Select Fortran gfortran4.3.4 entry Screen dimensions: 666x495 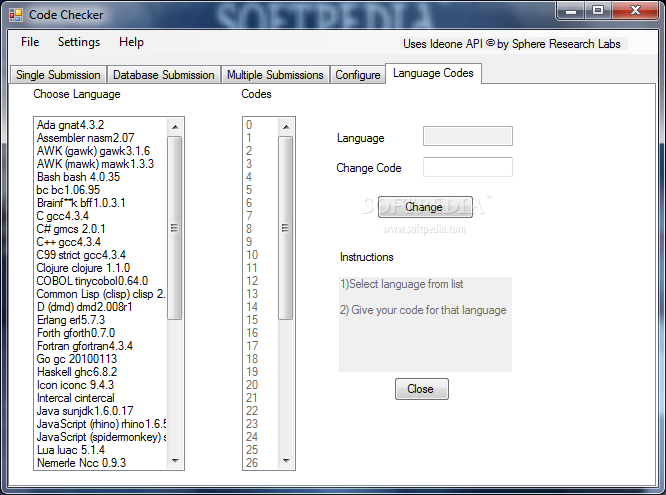(101, 346)
